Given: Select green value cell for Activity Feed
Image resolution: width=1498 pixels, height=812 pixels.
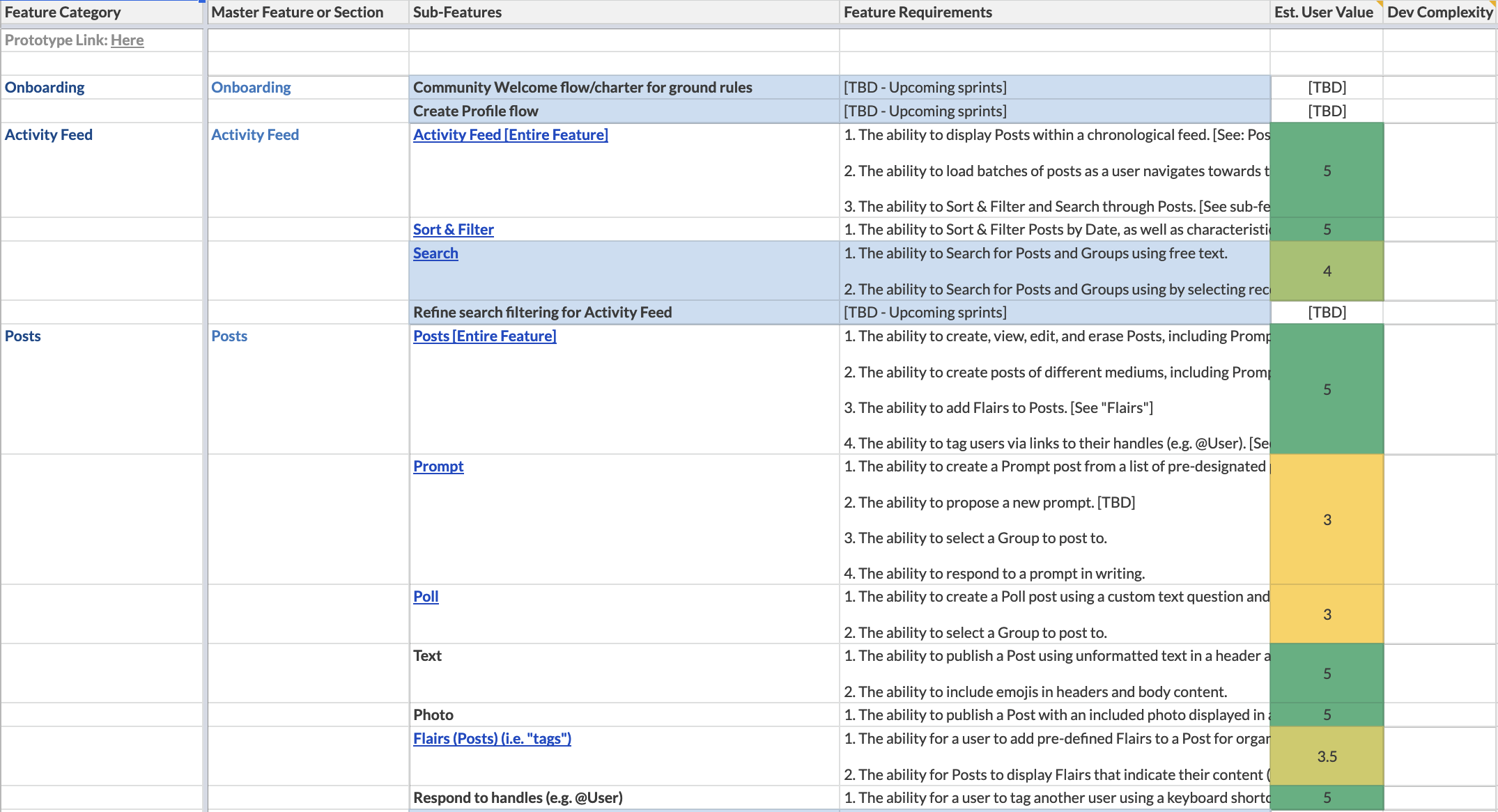Looking at the screenshot, I should click(x=1327, y=171).
